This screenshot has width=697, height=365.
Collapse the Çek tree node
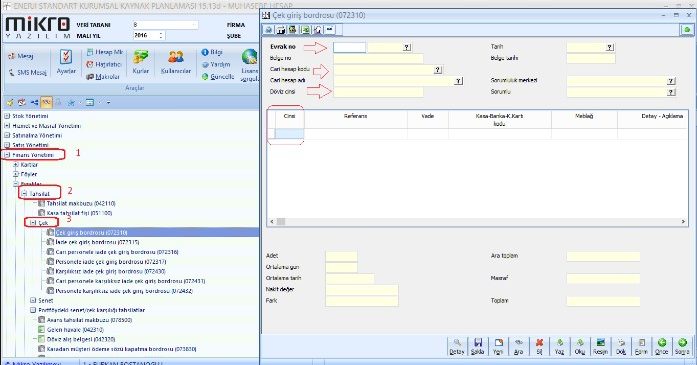click(x=33, y=223)
